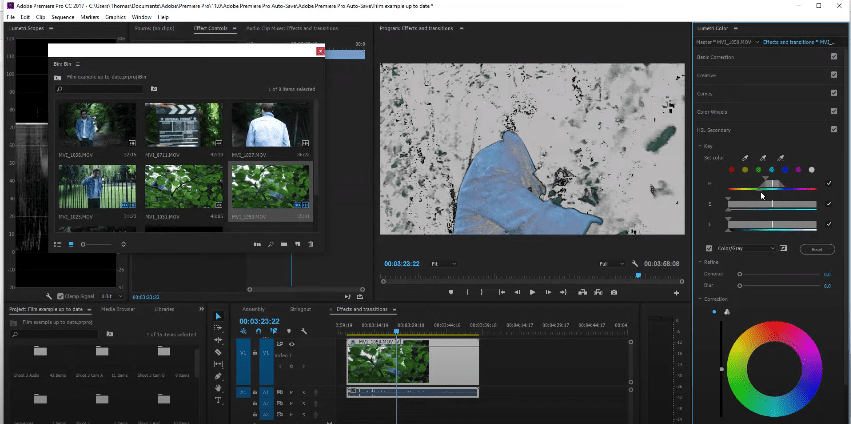Add a marker in the timeline header
The image size is (851, 424).
pyautogui.click(x=289, y=331)
